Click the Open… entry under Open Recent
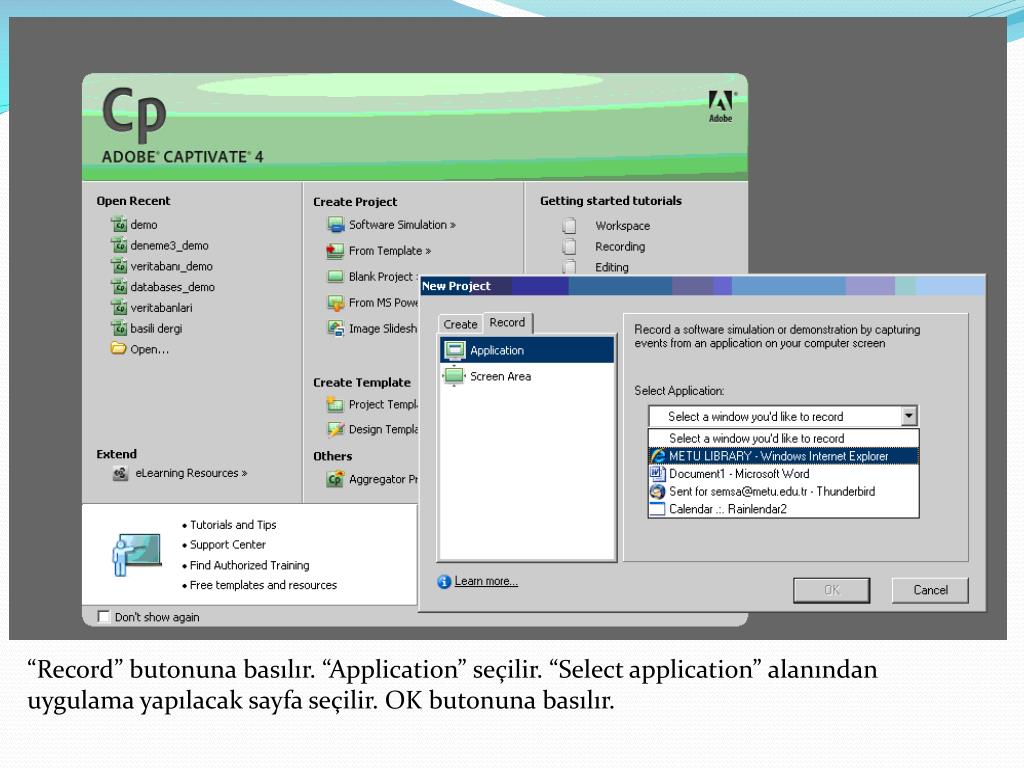Viewport: 1024px width, 768px height. [x=150, y=349]
